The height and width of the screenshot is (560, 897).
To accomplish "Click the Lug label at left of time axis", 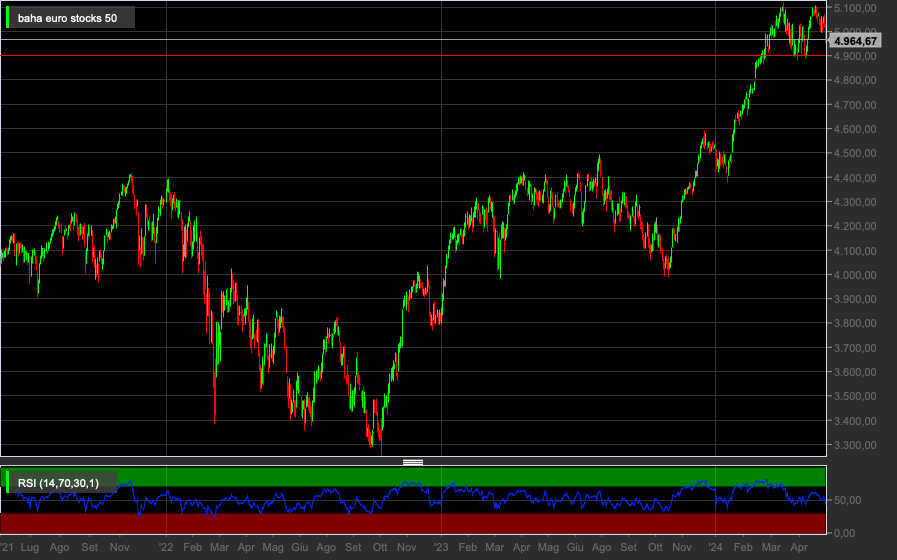I will coord(30,547).
